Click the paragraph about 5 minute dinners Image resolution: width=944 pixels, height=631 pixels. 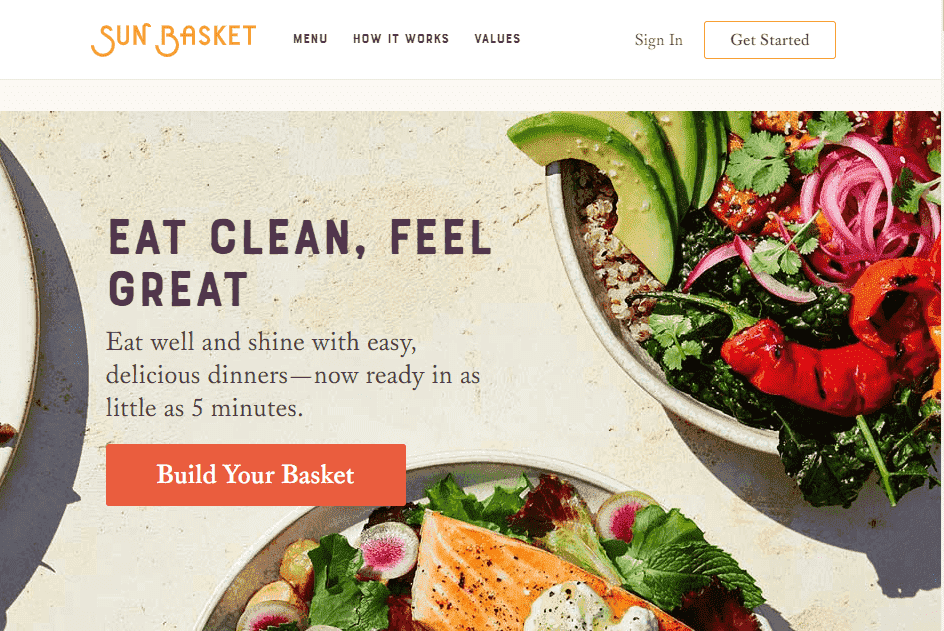293,375
